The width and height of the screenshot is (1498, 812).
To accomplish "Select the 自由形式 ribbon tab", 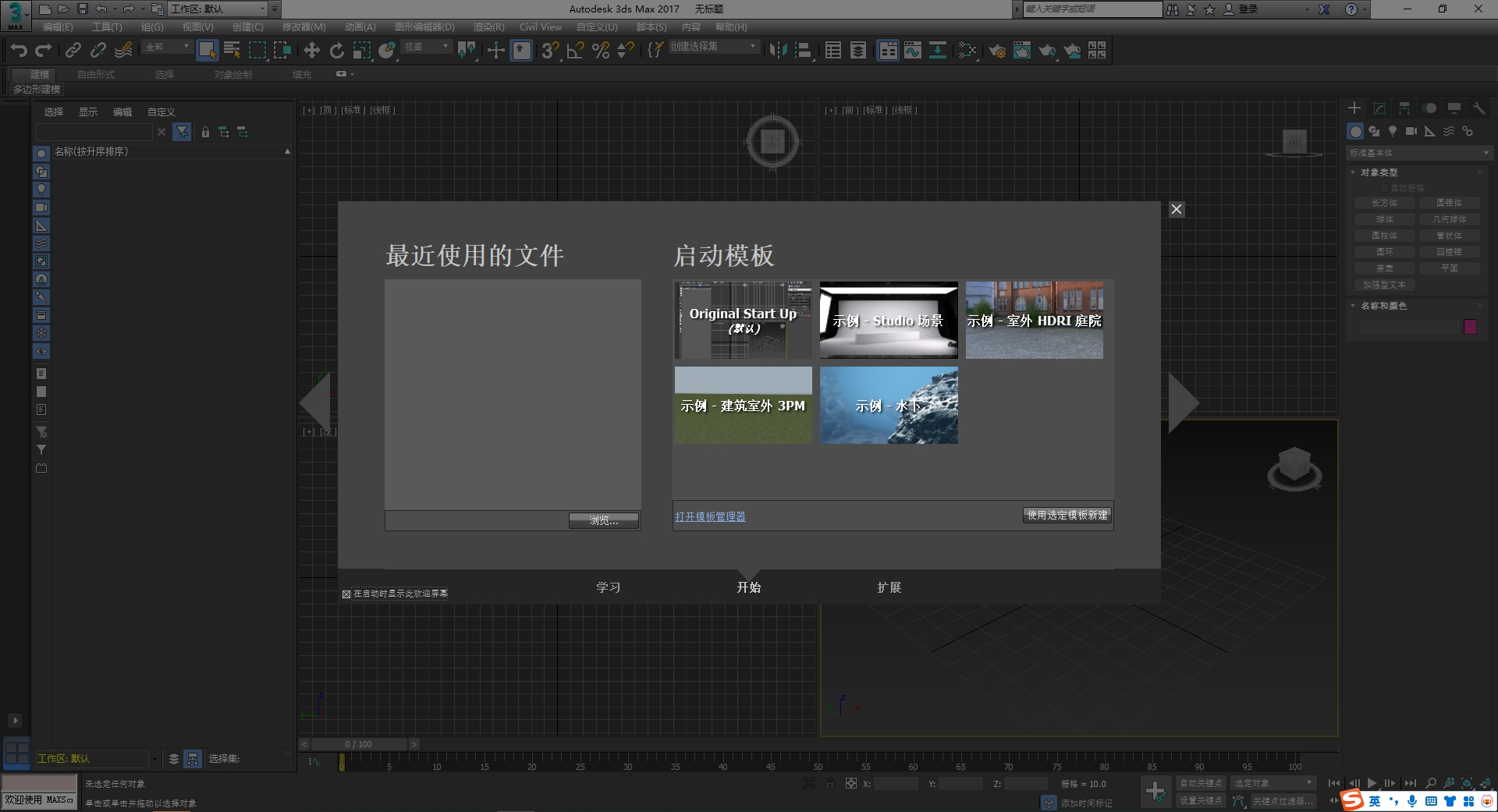I will click(x=96, y=75).
